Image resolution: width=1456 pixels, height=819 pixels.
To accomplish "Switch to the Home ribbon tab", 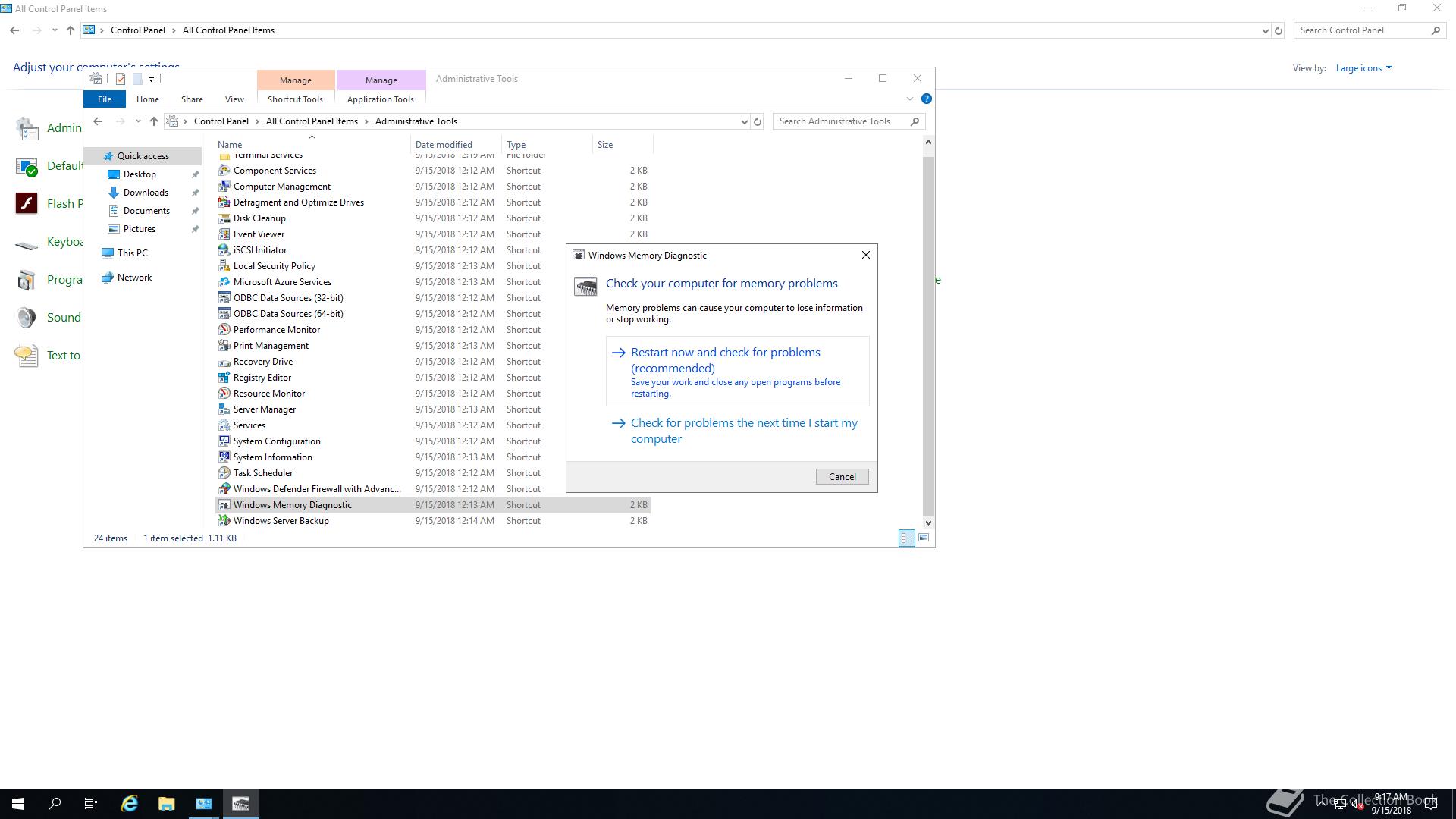I will pyautogui.click(x=148, y=99).
